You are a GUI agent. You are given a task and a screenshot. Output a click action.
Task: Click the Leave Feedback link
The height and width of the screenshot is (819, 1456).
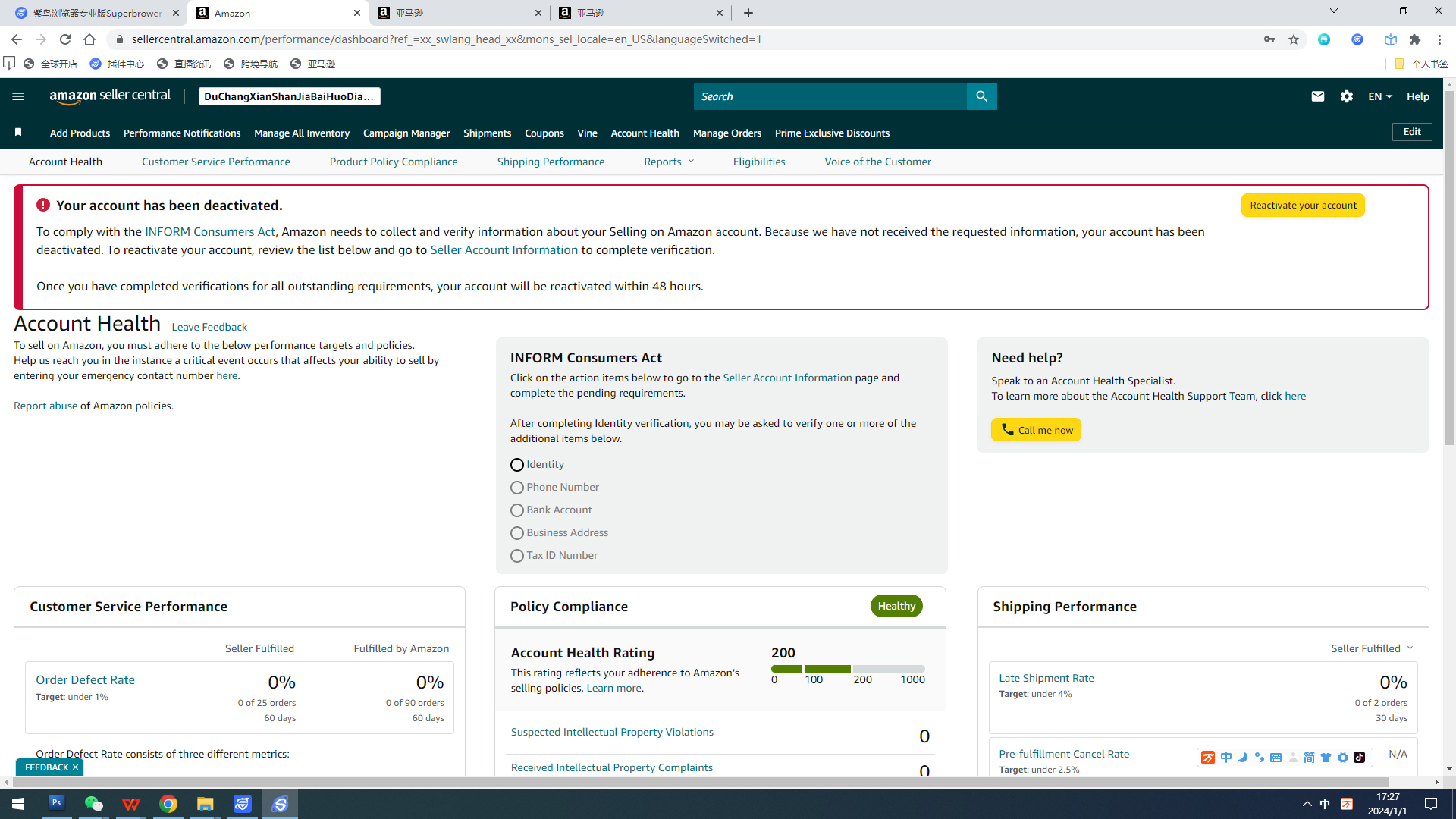coord(209,327)
